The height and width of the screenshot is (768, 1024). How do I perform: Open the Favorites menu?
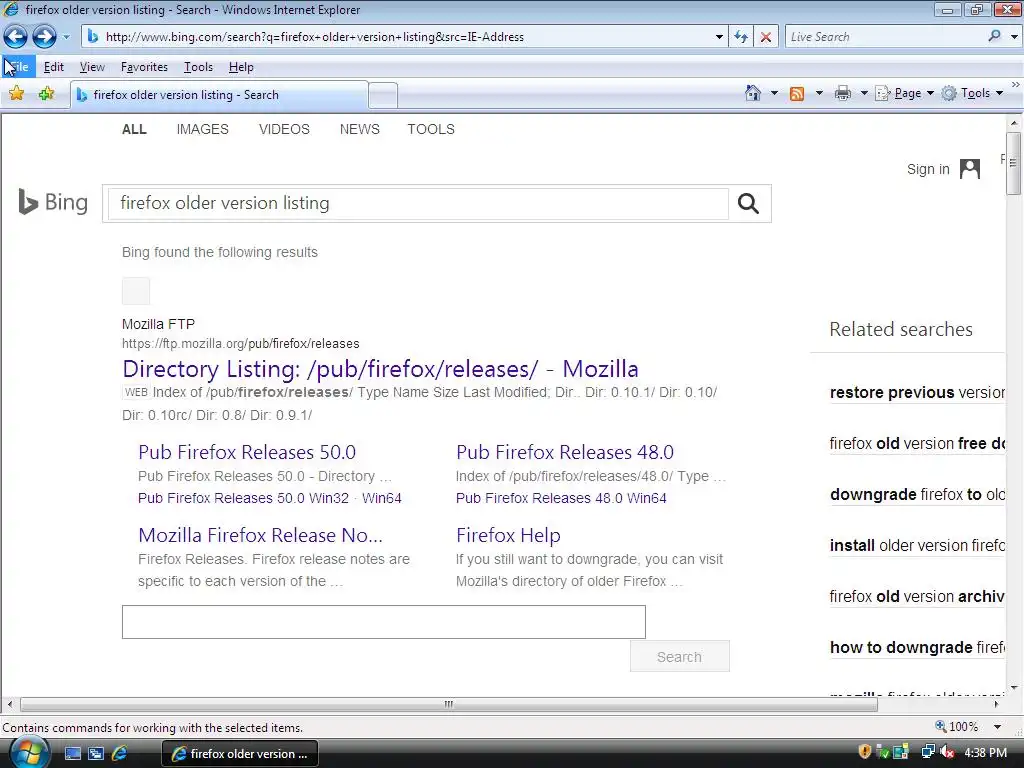(144, 67)
